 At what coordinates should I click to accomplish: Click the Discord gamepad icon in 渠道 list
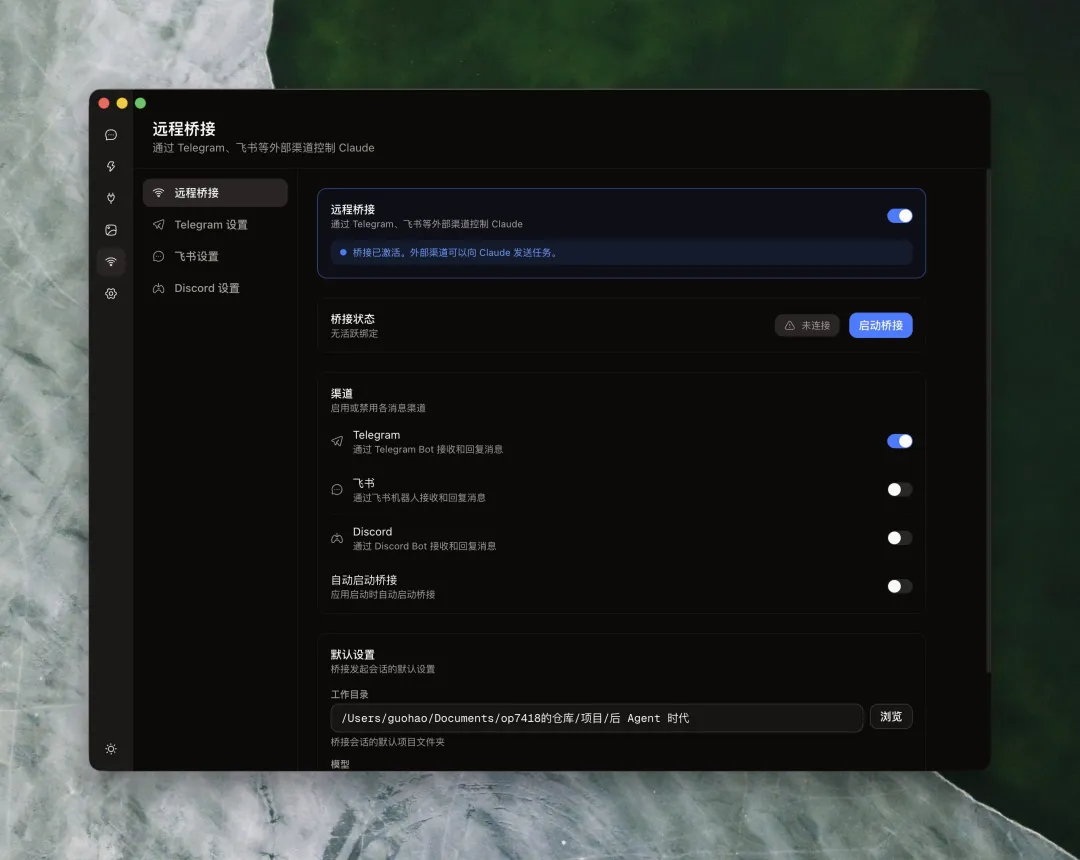coord(337,538)
